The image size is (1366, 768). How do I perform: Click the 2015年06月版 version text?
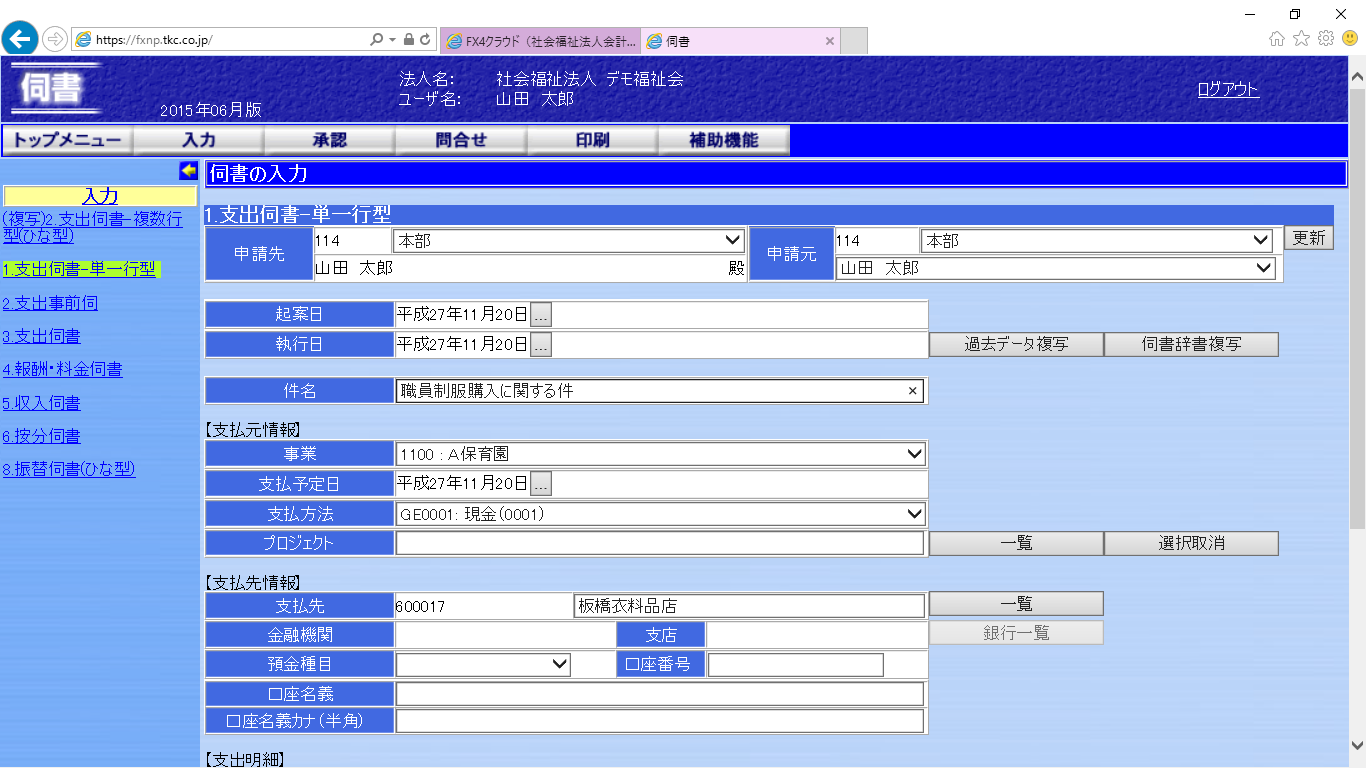pos(211,110)
